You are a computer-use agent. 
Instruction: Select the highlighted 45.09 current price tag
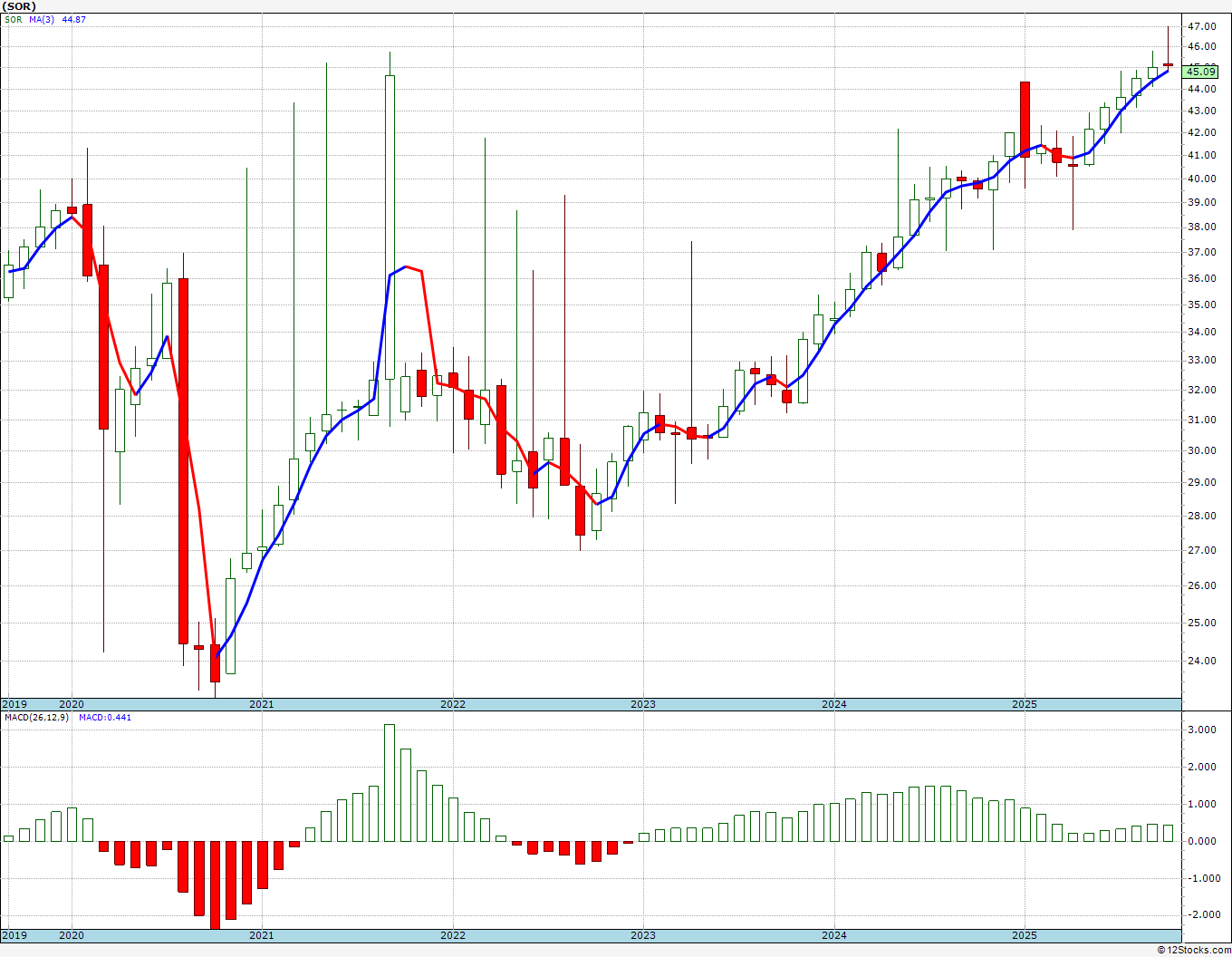click(1200, 72)
